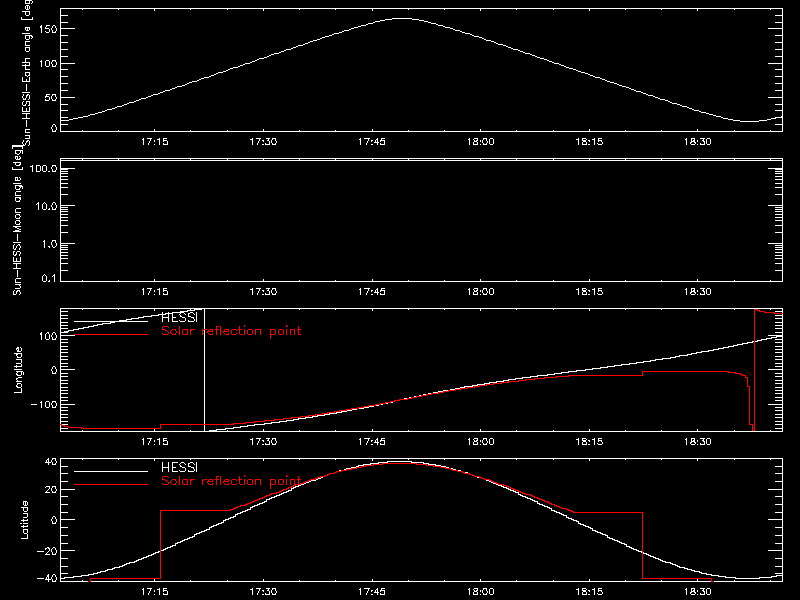Screen dimensions: 800x600
Task: Click white legend line sample in Longitude plot
Action: click(x=111, y=321)
